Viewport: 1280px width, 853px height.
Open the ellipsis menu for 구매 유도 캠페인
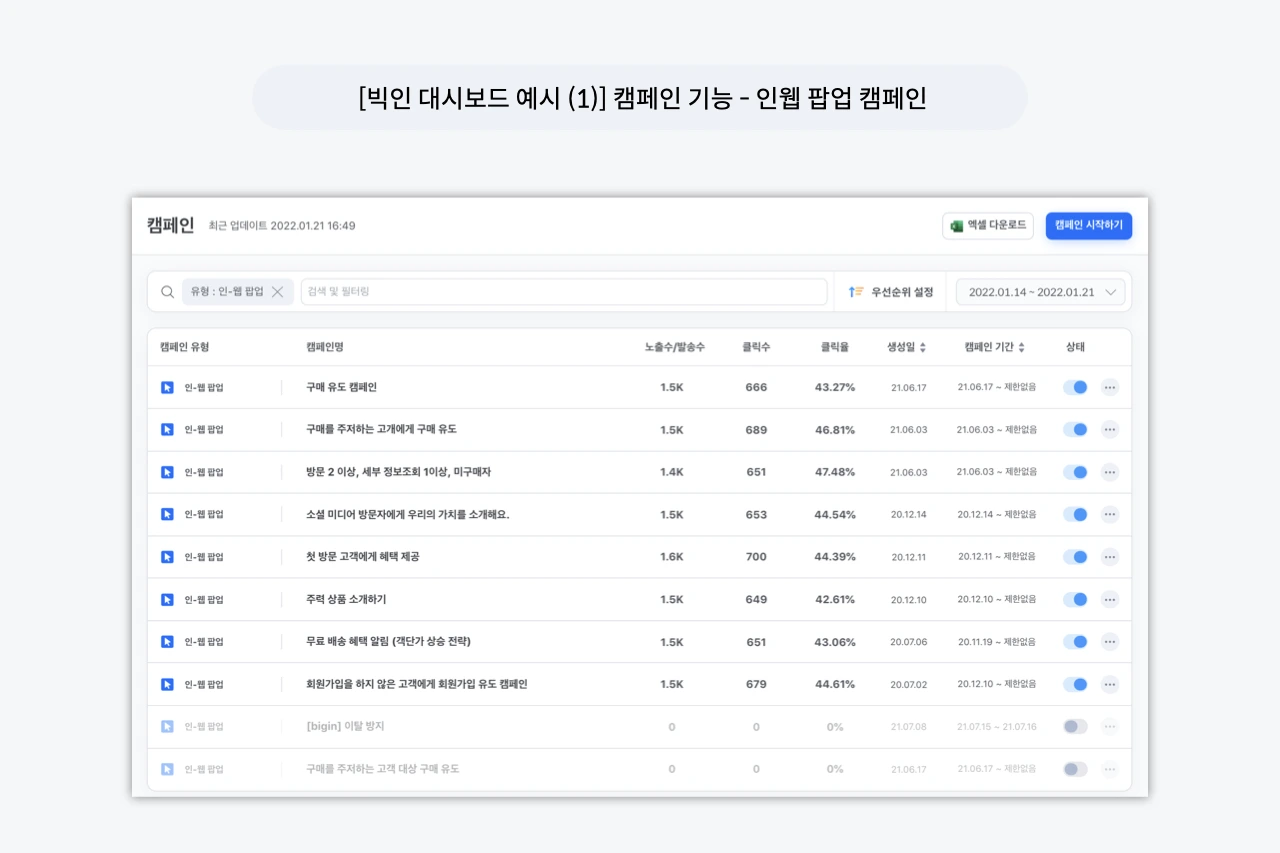(x=1110, y=387)
